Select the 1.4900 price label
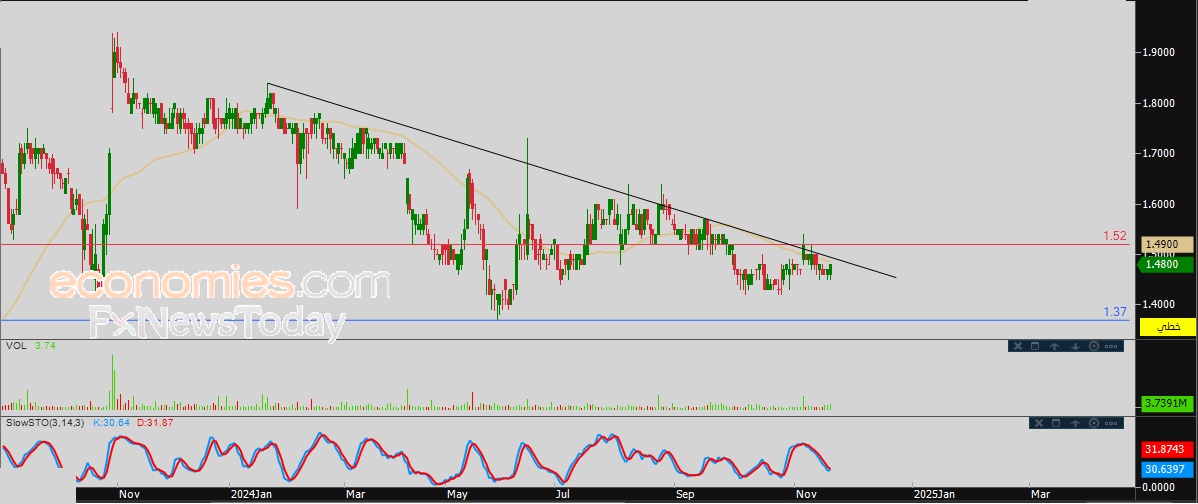 point(1167,244)
